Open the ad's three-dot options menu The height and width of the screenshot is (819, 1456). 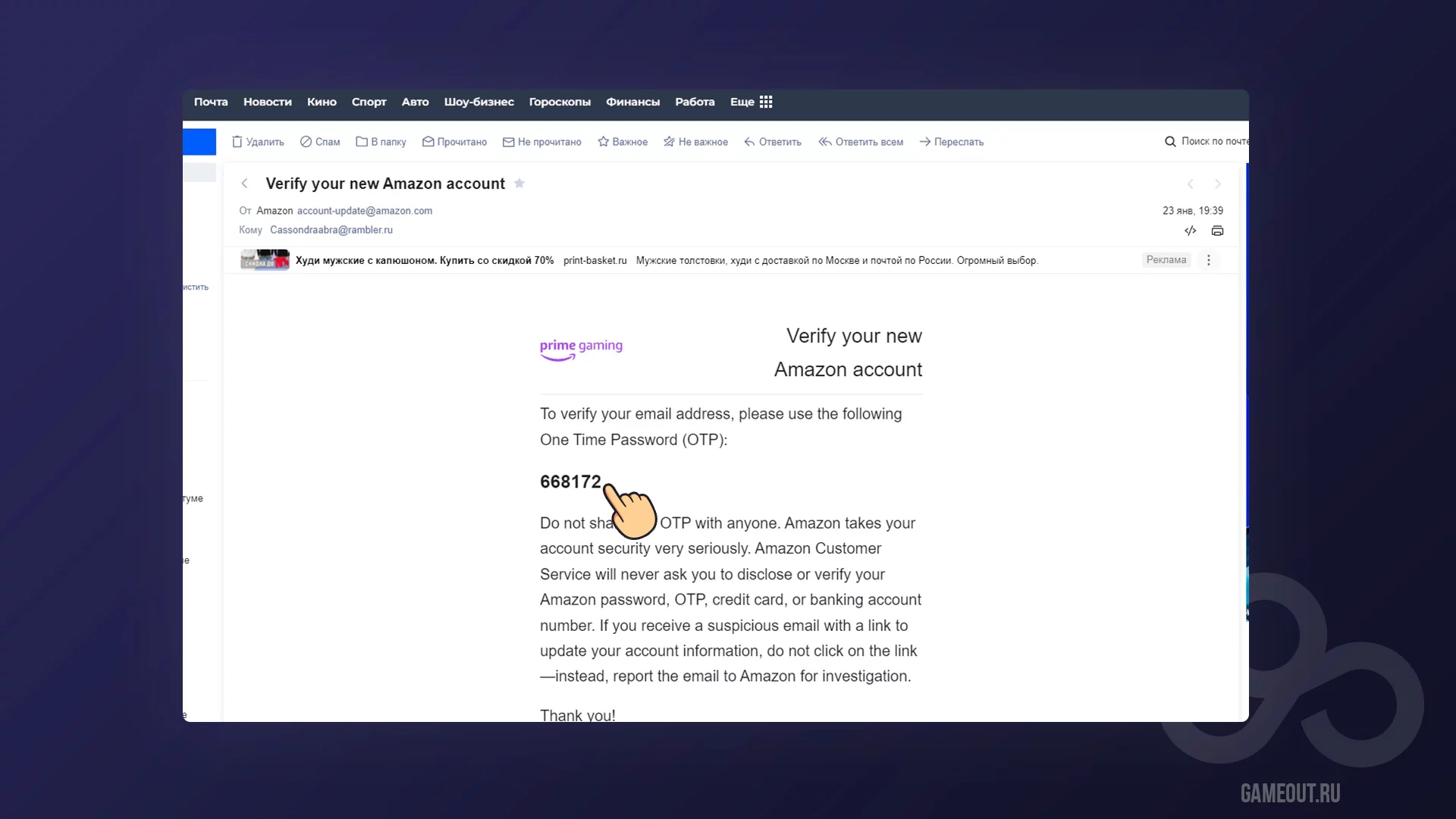pyautogui.click(x=1209, y=260)
